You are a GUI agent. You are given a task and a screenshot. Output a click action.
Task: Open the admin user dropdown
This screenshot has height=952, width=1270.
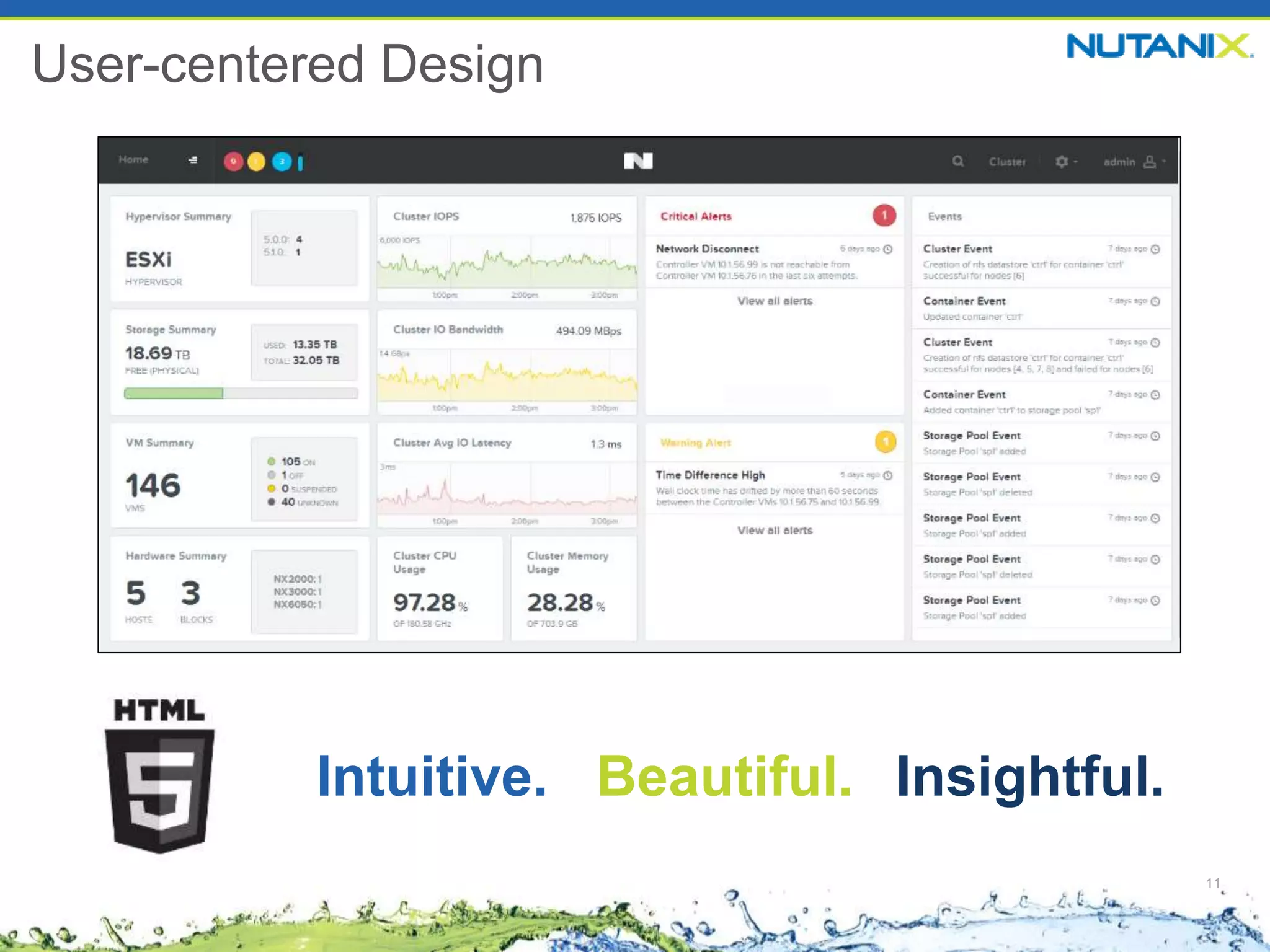click(1134, 162)
